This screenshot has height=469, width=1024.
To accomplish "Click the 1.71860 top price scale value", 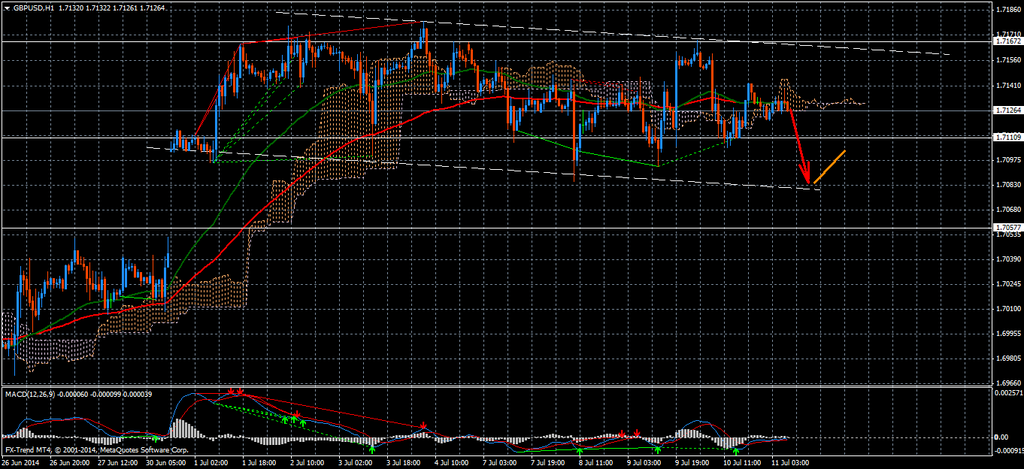I will (x=1008, y=9).
